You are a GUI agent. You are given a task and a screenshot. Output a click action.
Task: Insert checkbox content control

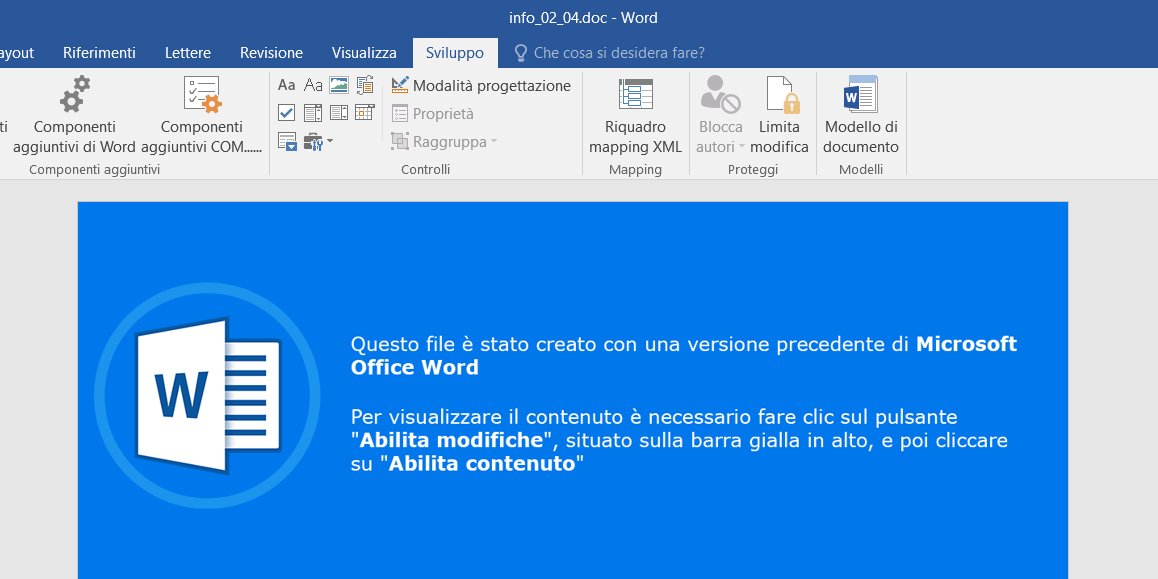pyautogui.click(x=287, y=112)
